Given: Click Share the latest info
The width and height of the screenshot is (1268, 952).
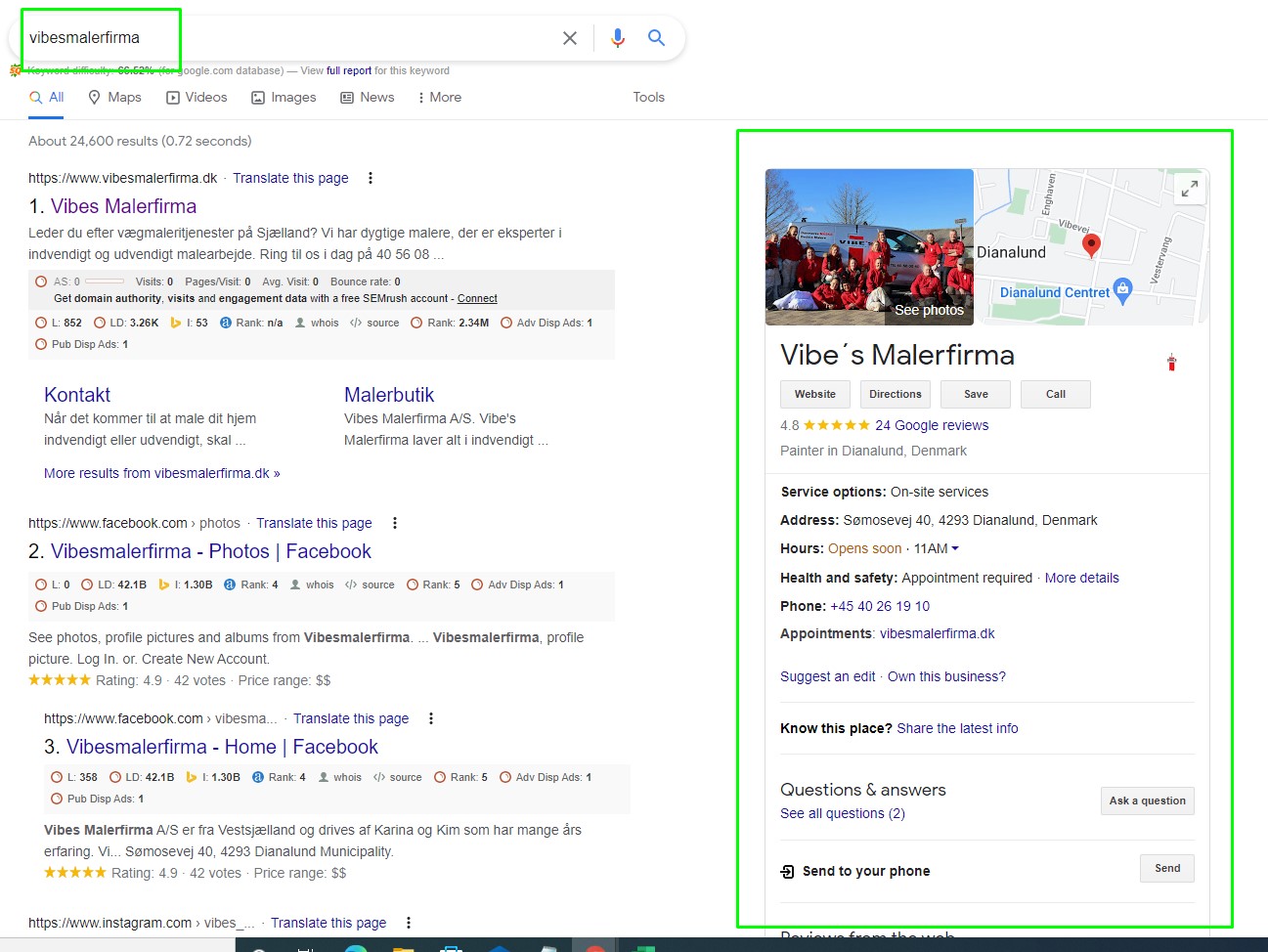Looking at the screenshot, I should (957, 728).
